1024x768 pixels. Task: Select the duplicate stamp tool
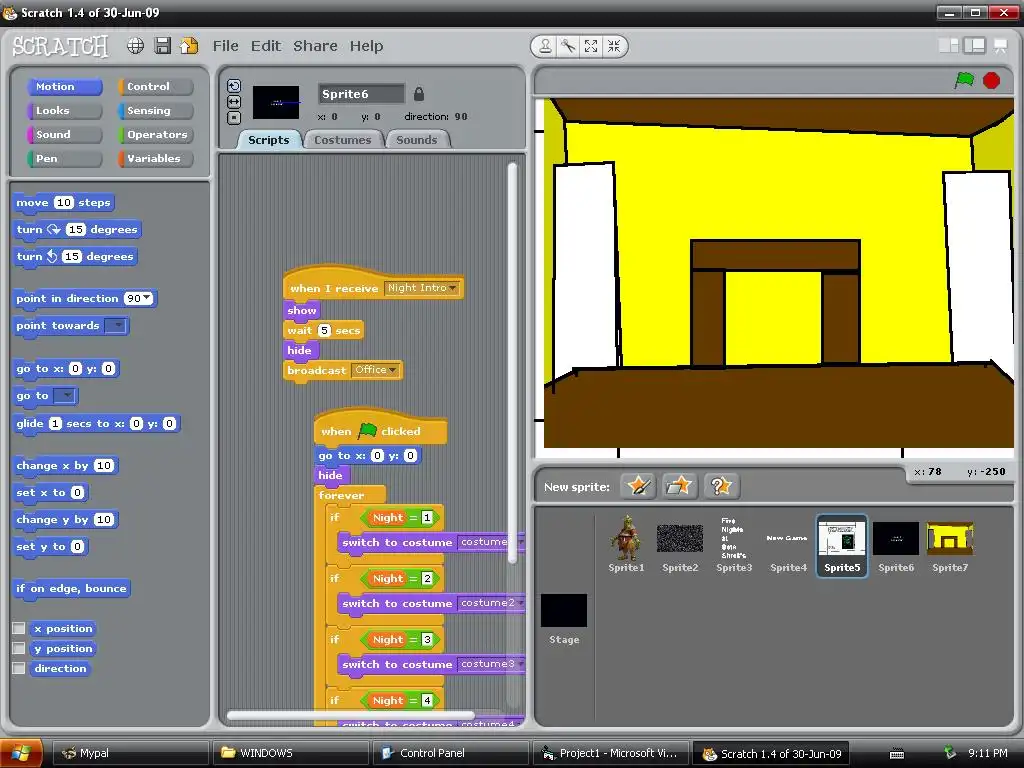(x=544, y=46)
